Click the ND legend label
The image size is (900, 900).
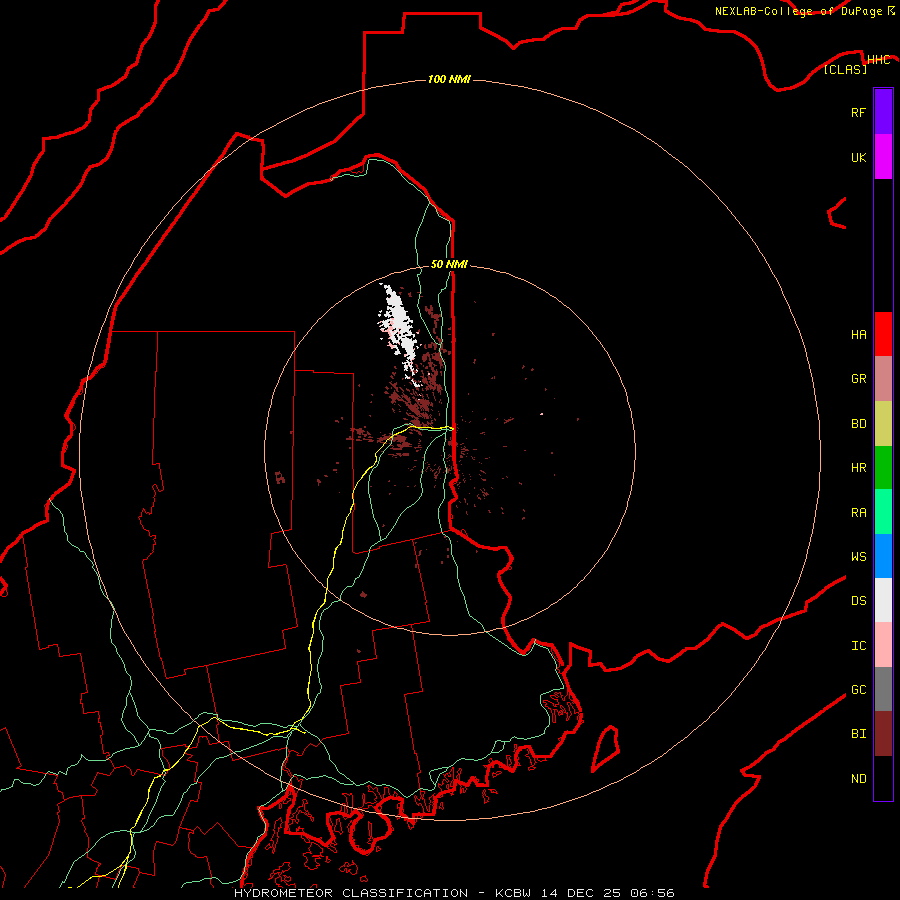click(x=858, y=778)
